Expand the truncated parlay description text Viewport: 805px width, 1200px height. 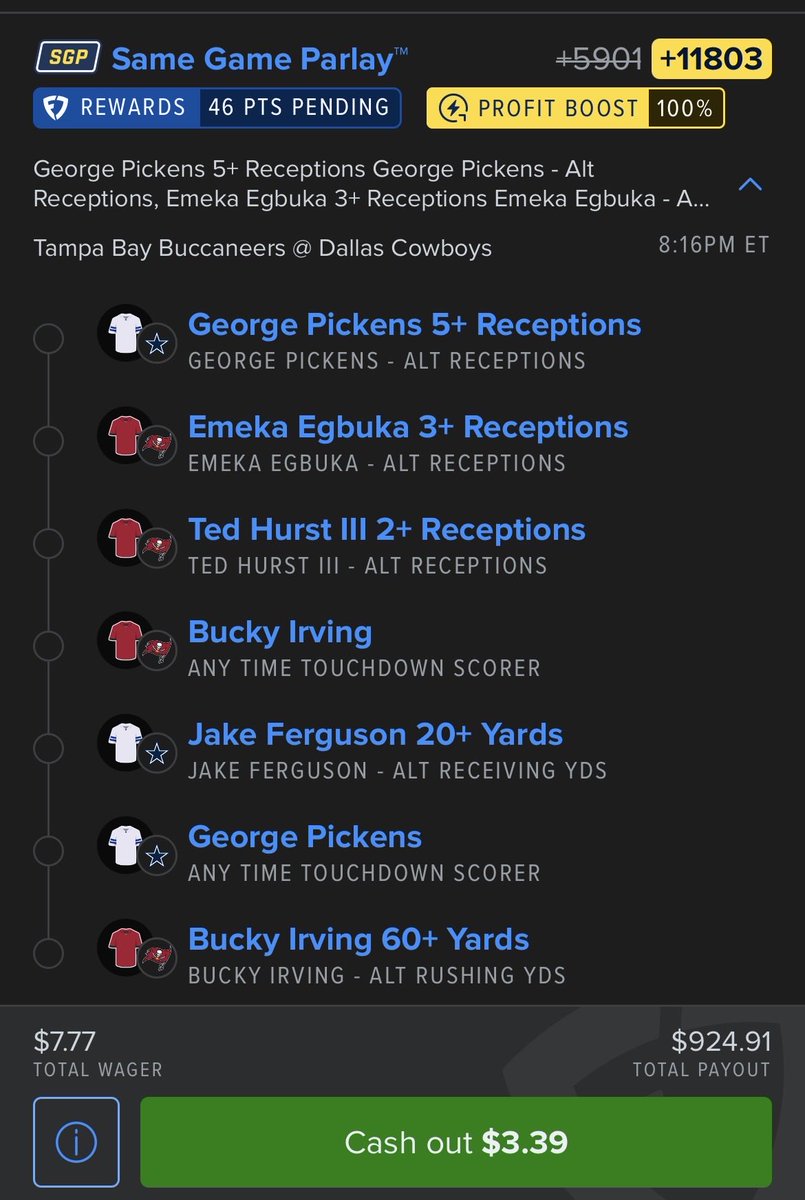coord(372,184)
